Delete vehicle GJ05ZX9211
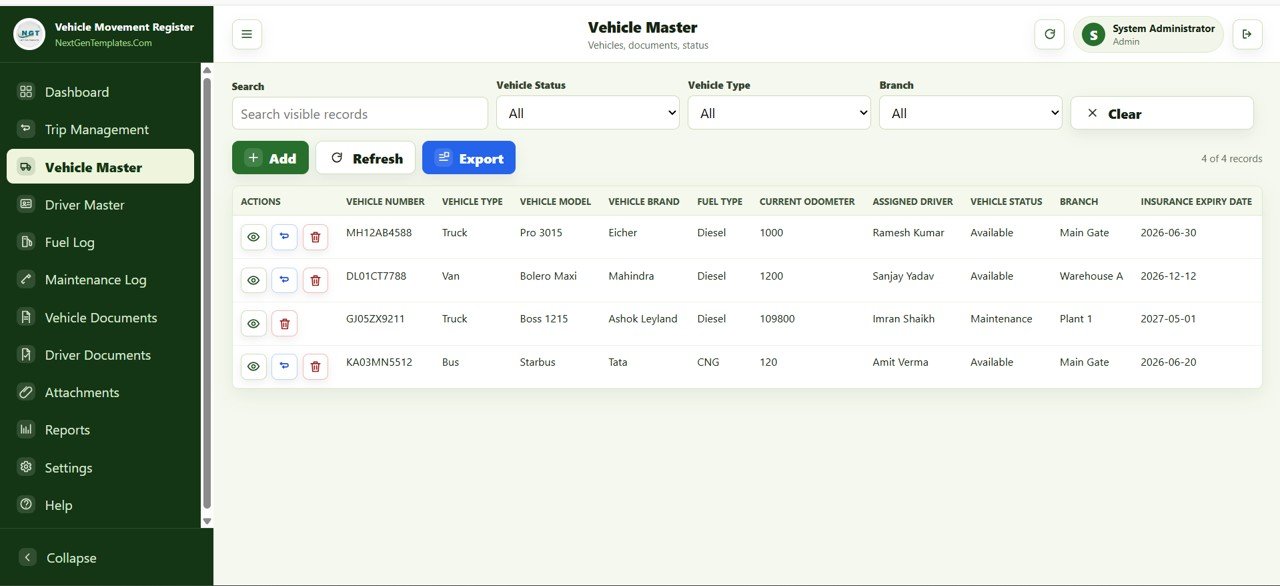Screen dimensions: 1280x586 285,323
